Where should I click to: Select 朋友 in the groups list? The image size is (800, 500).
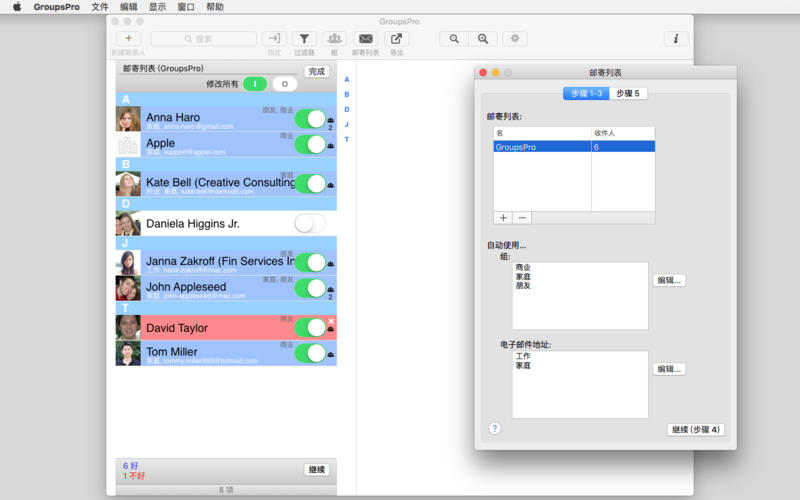tap(523, 285)
